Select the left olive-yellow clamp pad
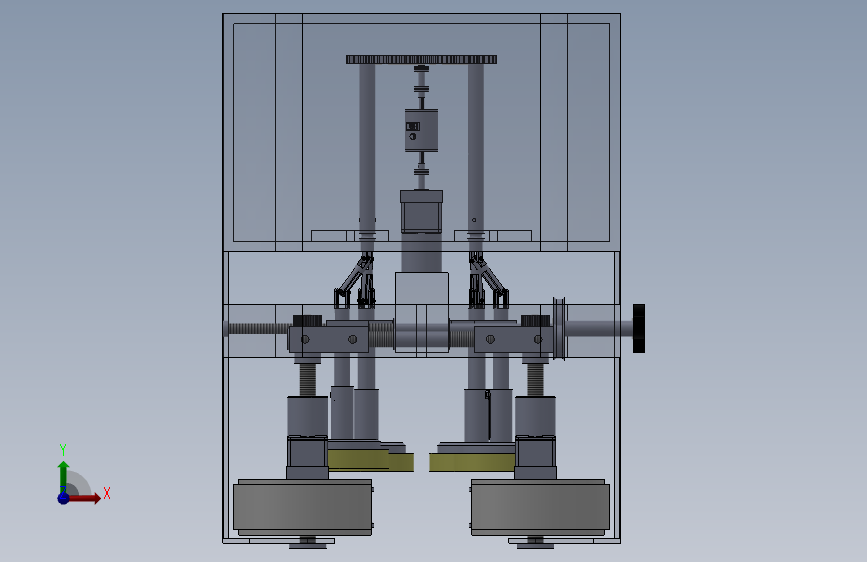 point(370,460)
